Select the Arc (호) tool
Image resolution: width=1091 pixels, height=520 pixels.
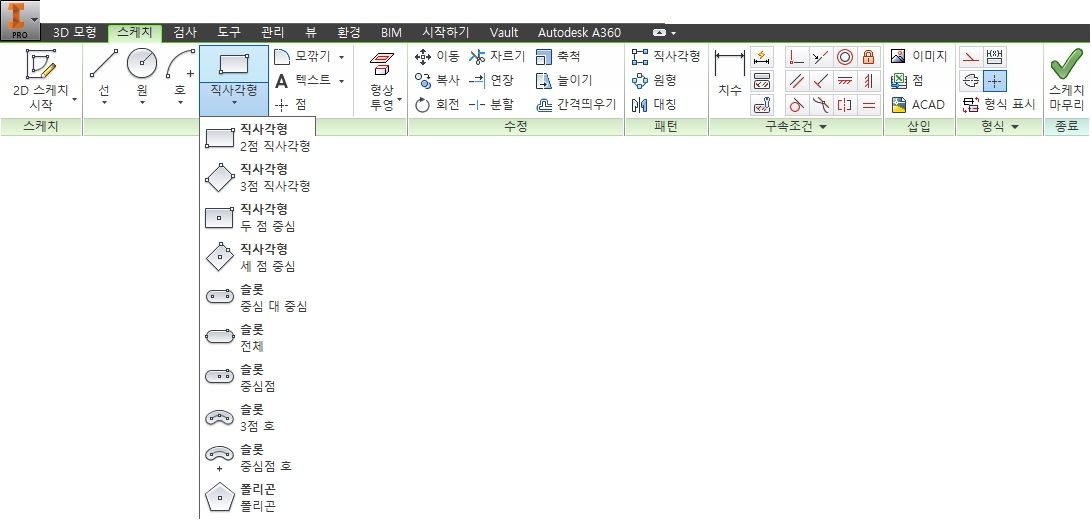point(180,73)
